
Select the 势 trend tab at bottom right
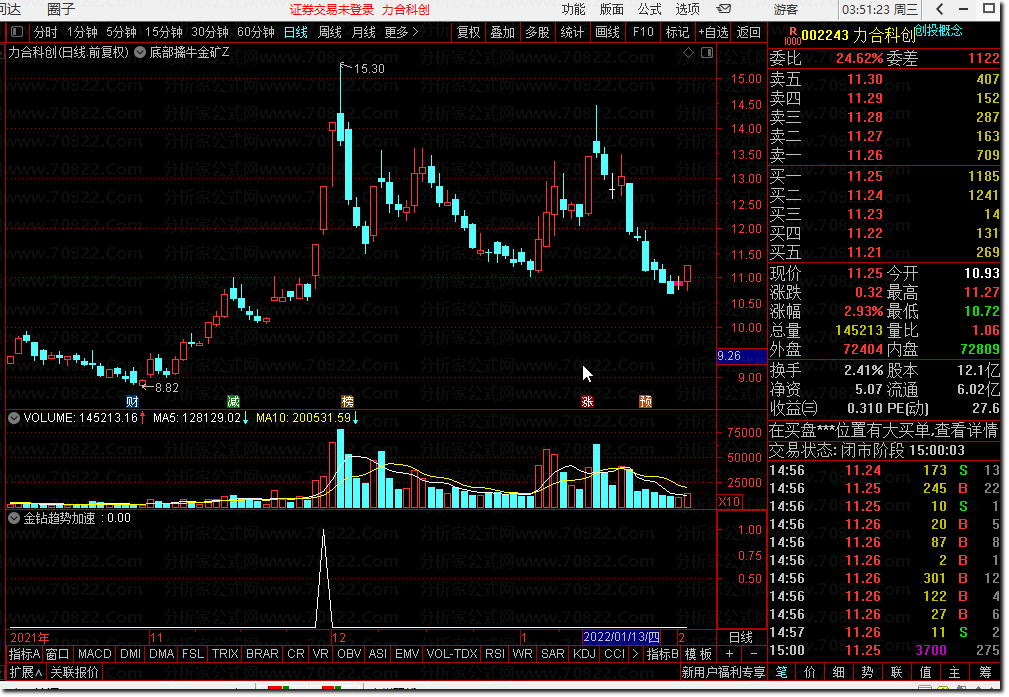point(867,672)
